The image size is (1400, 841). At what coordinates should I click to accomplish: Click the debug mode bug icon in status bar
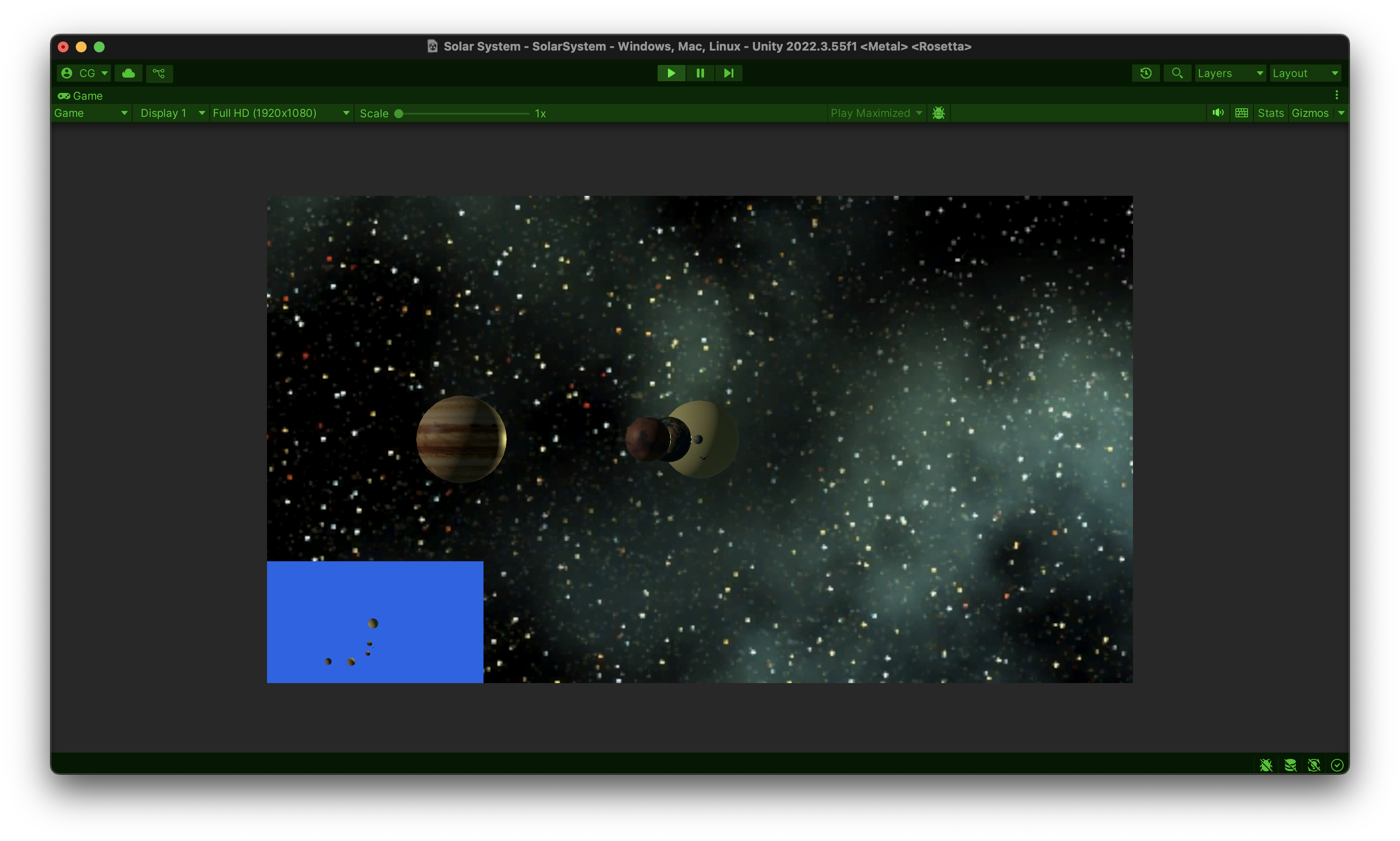[1266, 766]
